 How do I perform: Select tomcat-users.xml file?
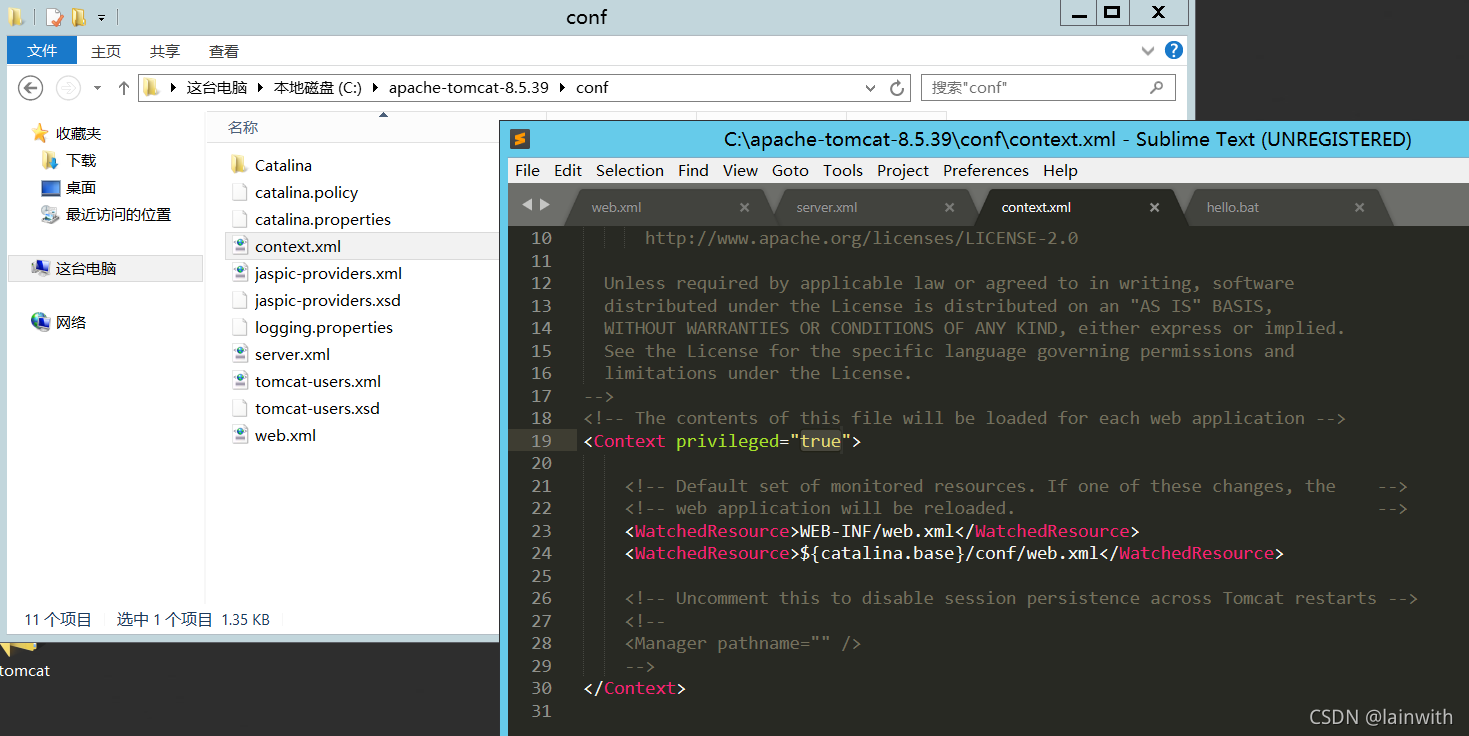(317, 381)
